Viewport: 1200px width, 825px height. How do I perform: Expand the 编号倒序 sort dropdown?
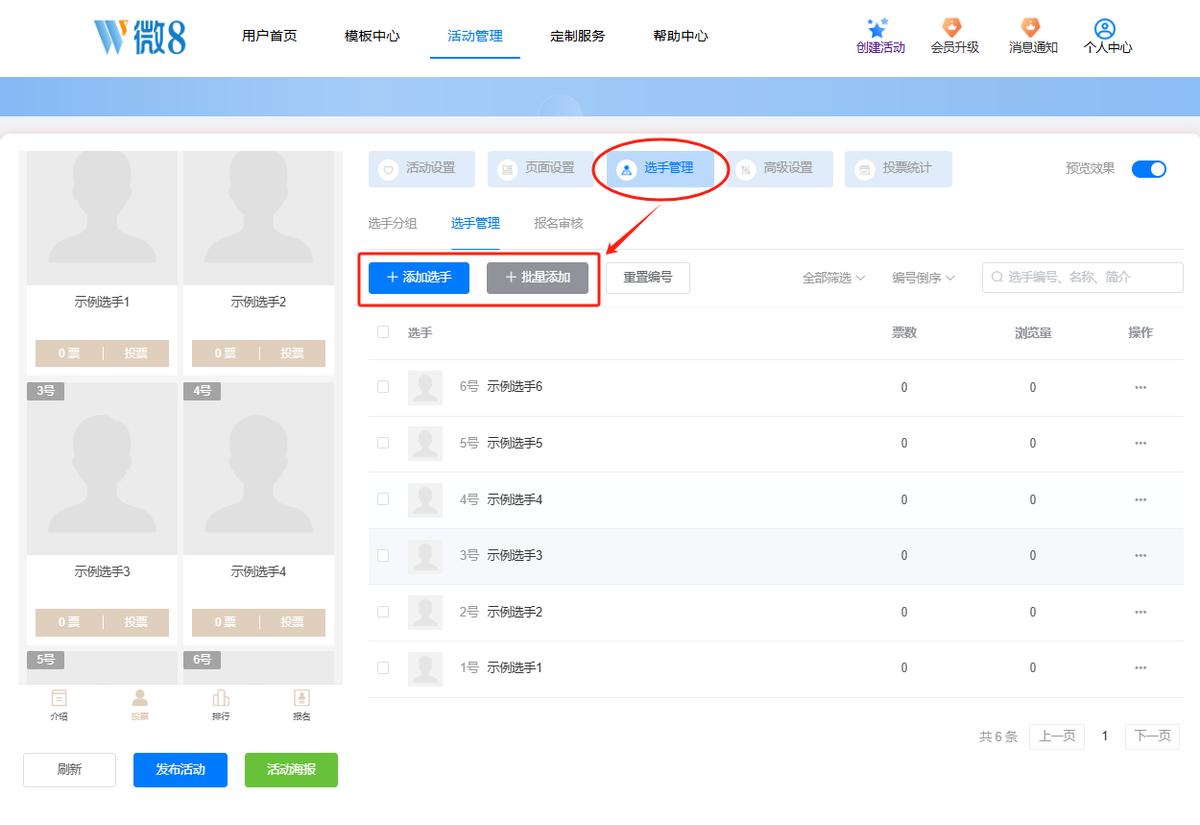(x=923, y=278)
